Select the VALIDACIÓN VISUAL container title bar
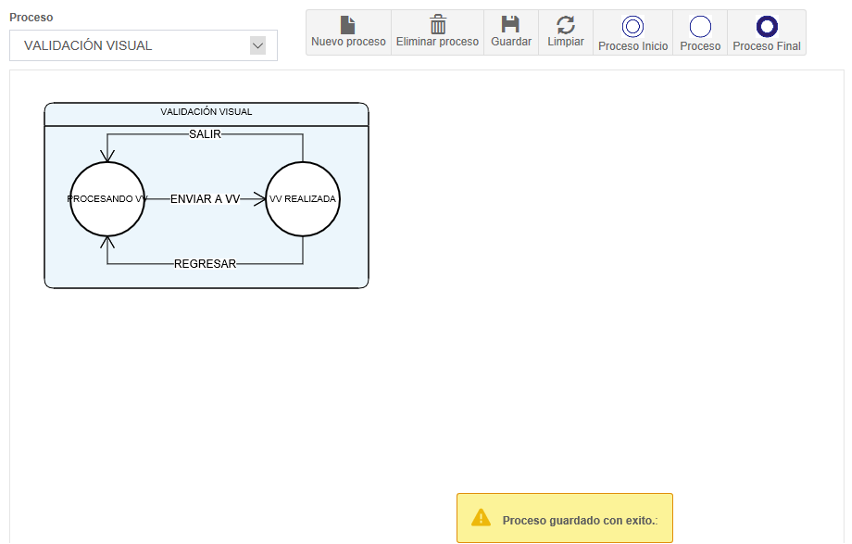Viewport: 852px width, 544px height. click(x=206, y=113)
